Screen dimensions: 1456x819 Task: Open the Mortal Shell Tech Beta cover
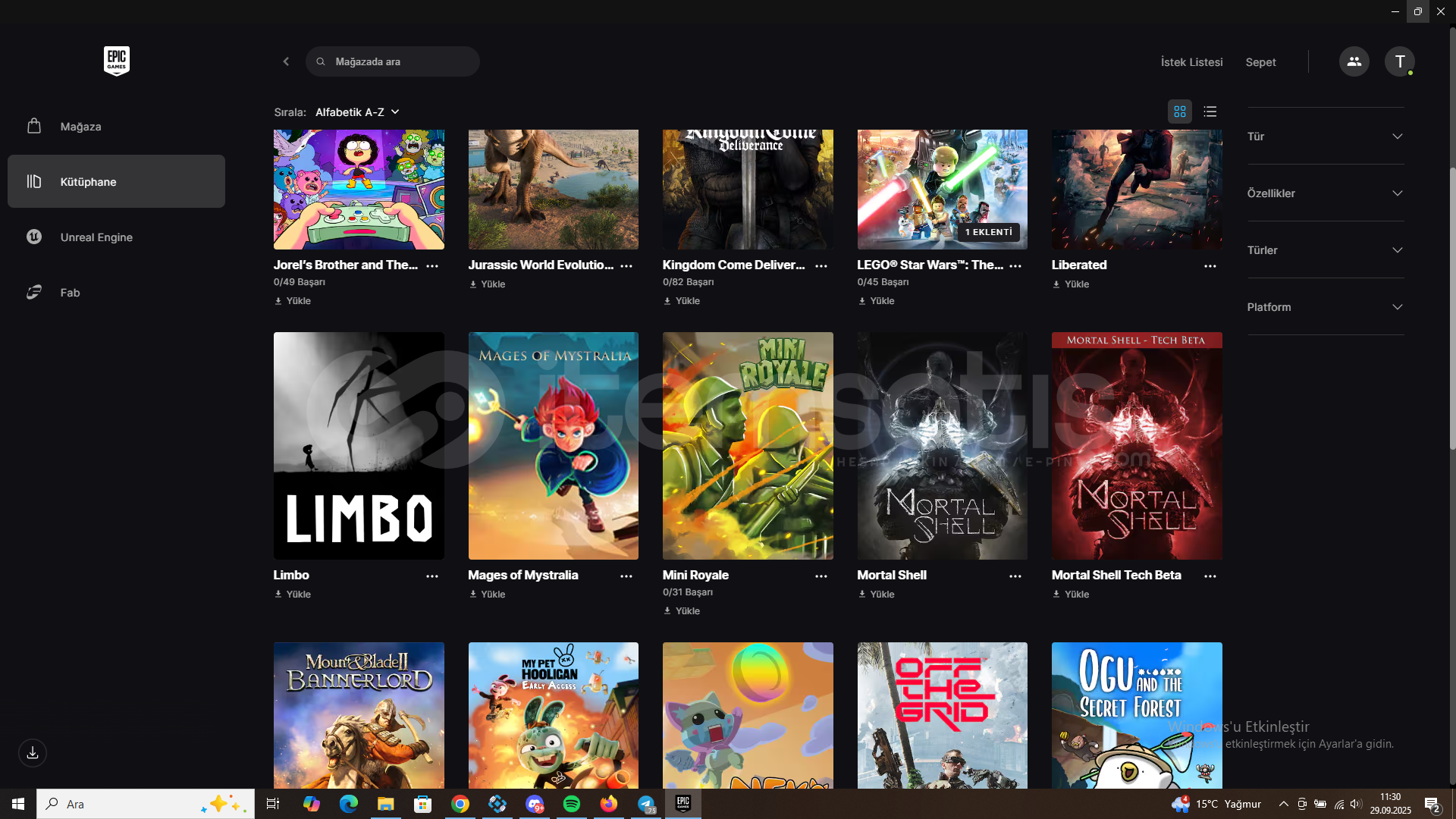point(1137,446)
